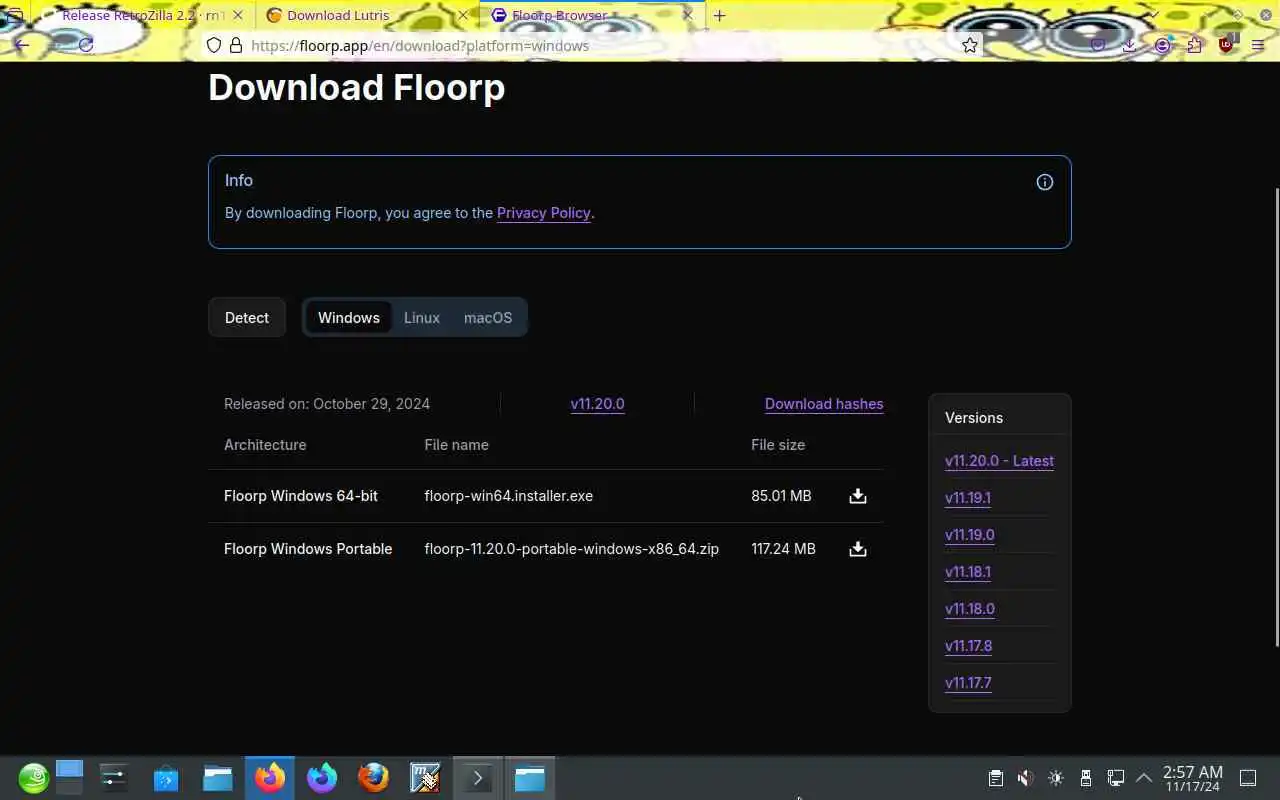This screenshot has width=1280, height=800.
Task: Select version v11.20.0 - Latest
Action: (x=999, y=461)
